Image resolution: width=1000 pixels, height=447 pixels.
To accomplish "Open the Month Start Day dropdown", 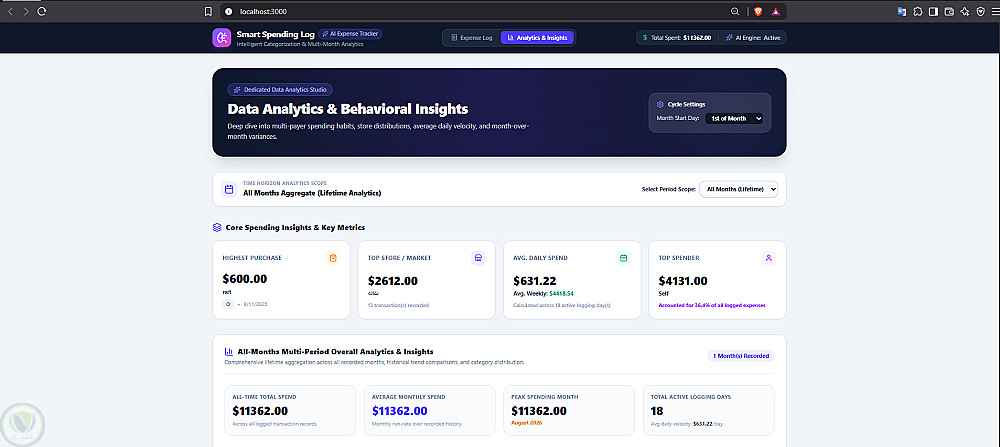I will pos(734,118).
